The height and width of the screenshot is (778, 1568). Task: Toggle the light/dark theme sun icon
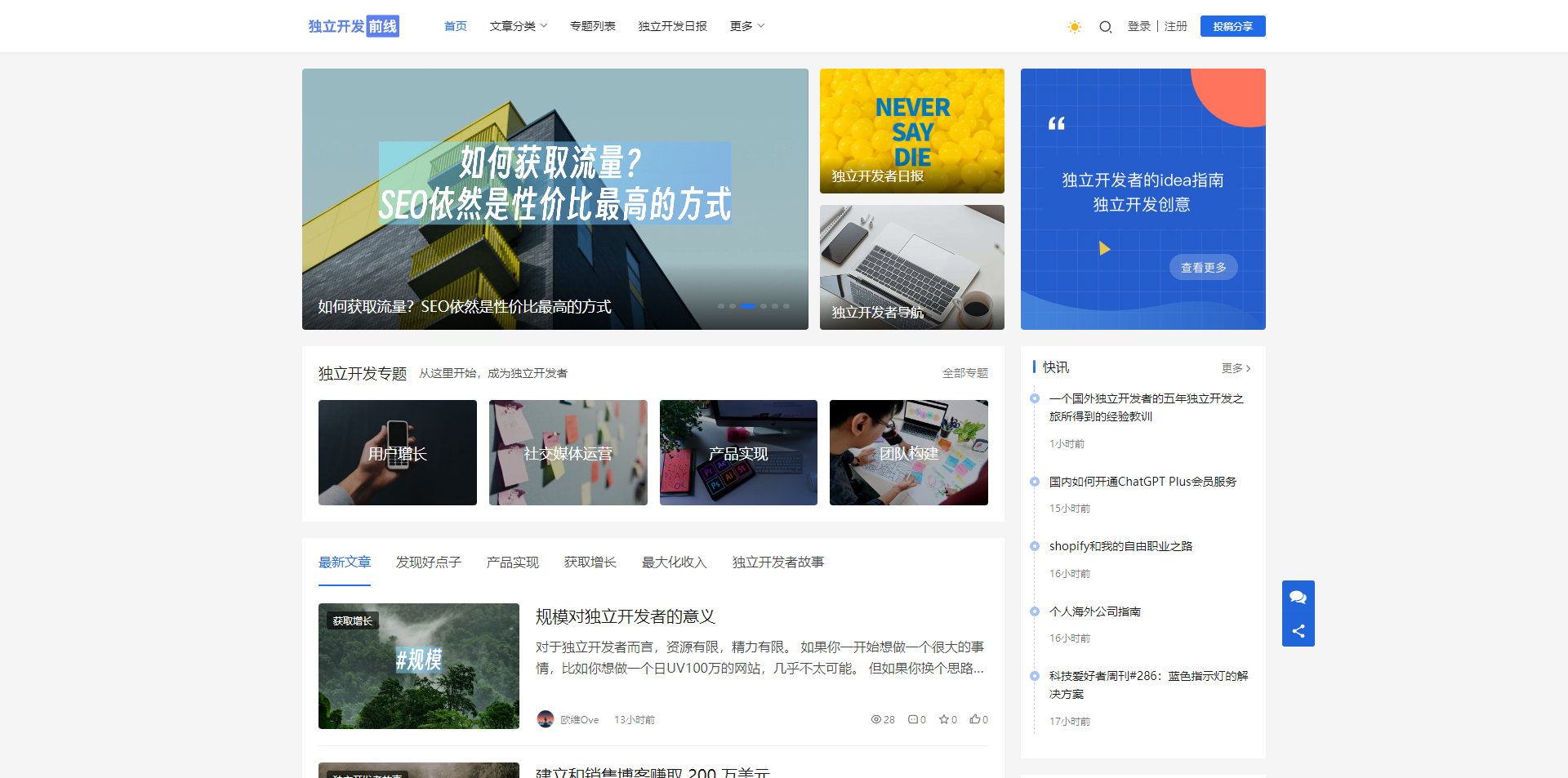point(1074,27)
